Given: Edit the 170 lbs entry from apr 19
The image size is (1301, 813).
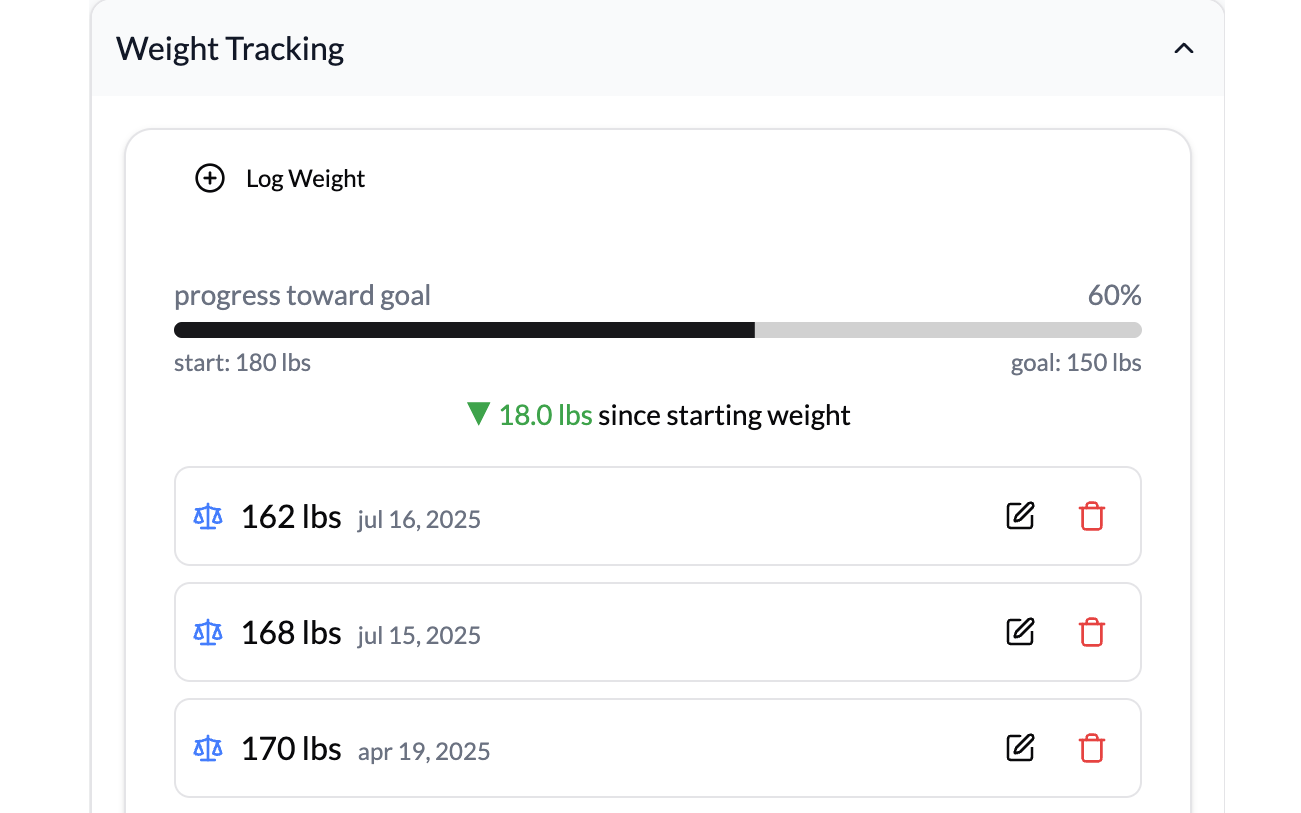Looking at the screenshot, I should tap(1020, 748).
